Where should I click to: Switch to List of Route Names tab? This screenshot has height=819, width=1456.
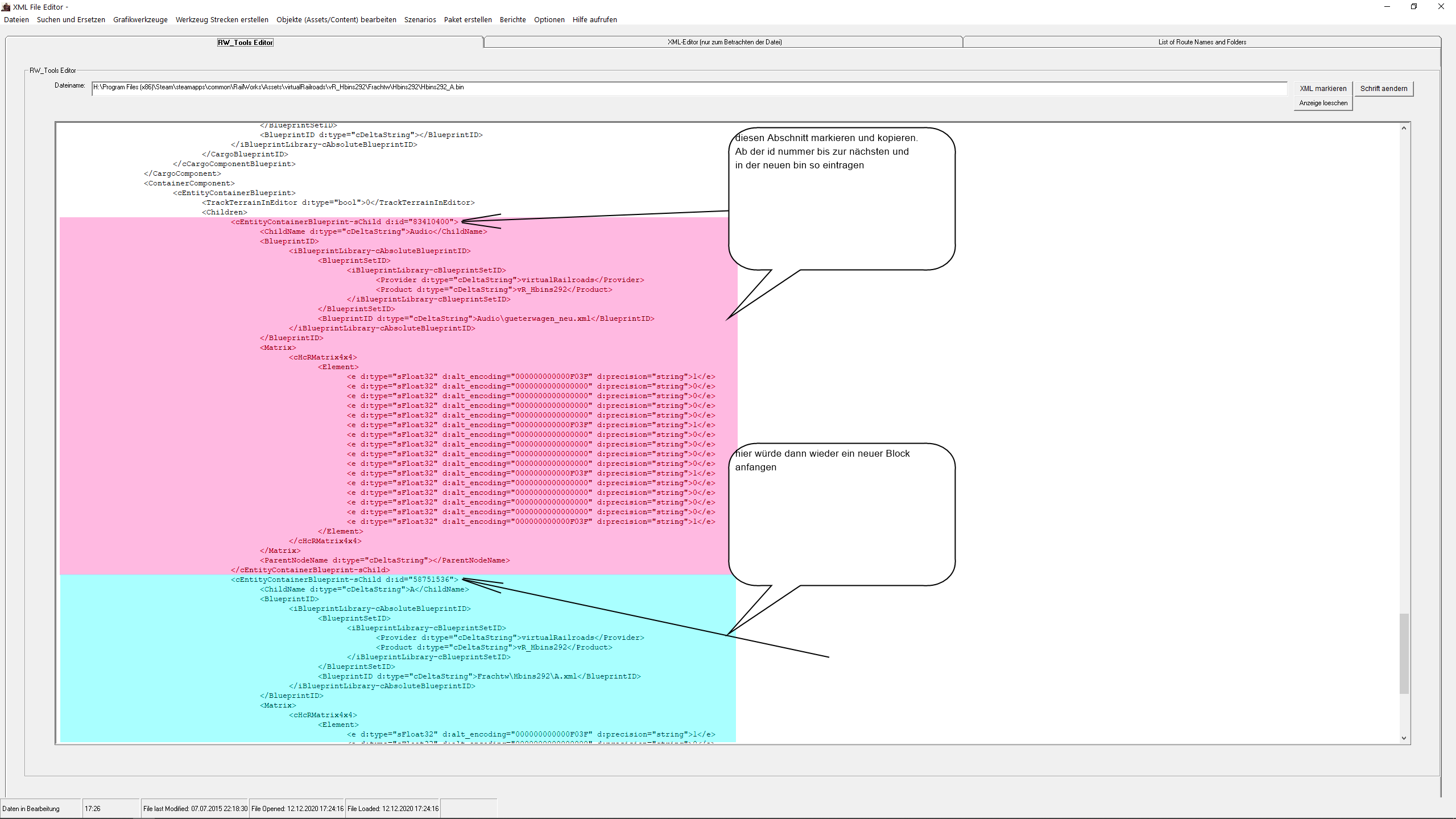pyautogui.click(x=1202, y=42)
